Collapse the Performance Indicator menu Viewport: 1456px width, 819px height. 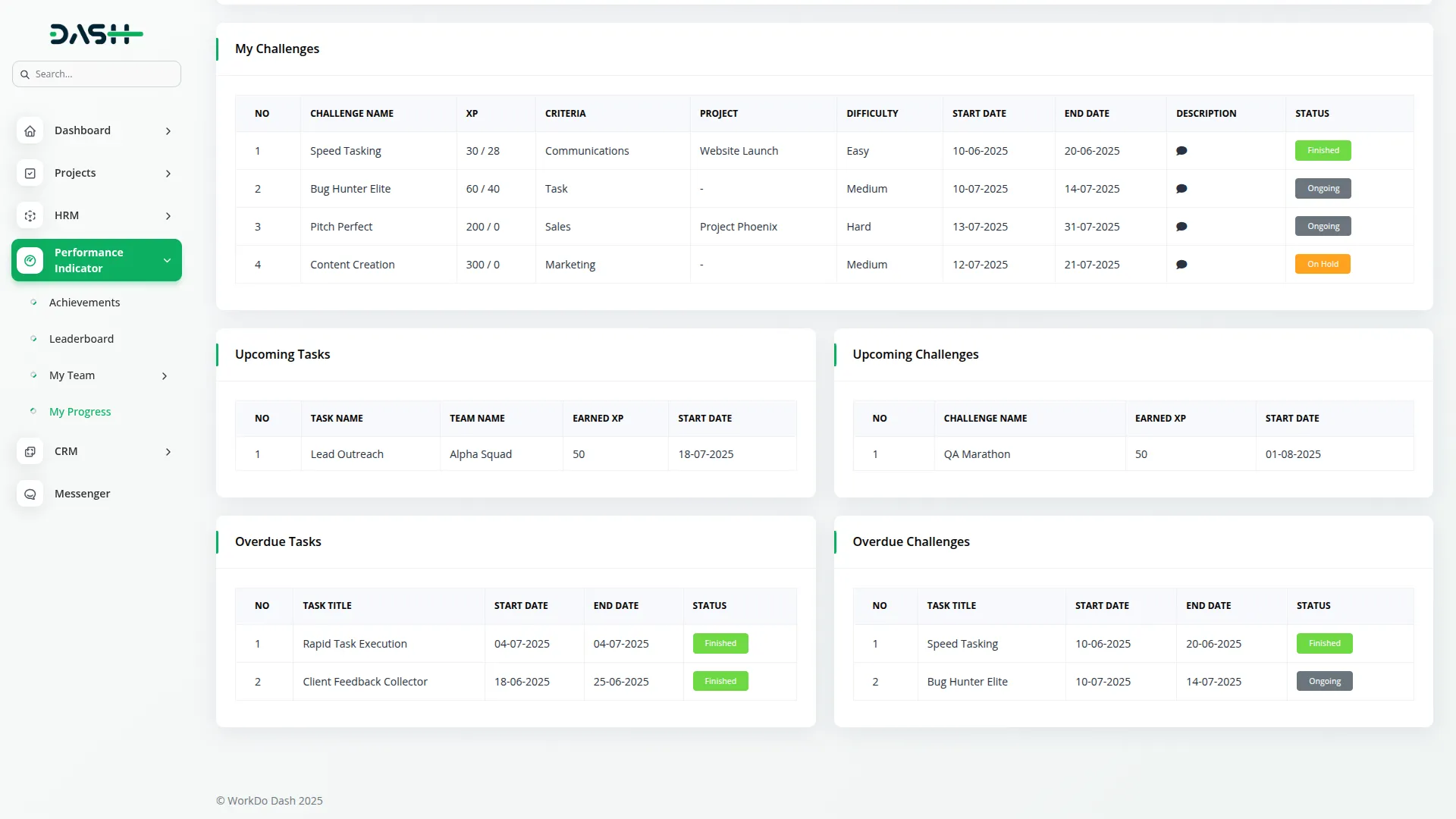(167, 261)
